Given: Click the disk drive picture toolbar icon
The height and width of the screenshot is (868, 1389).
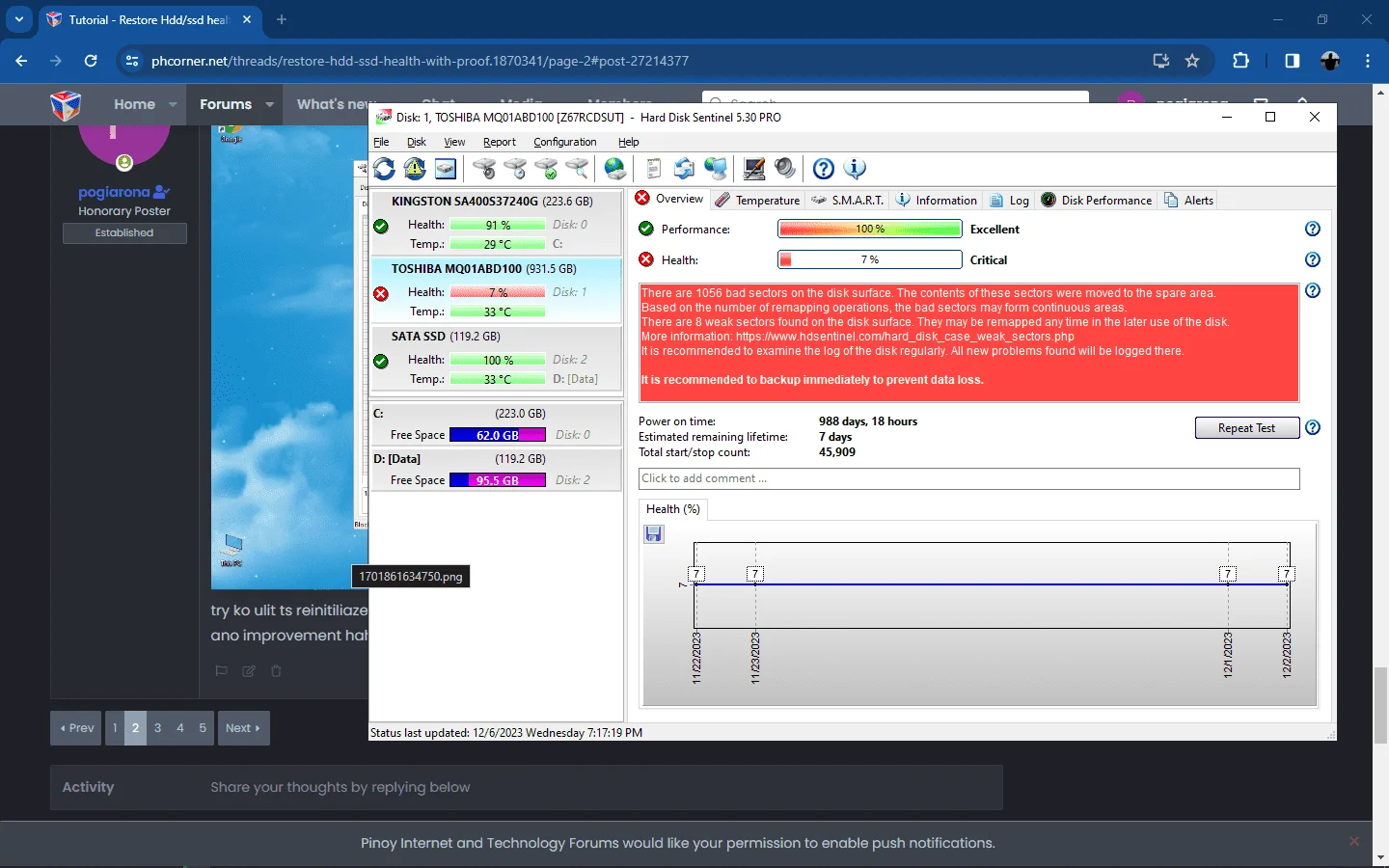Looking at the screenshot, I should tap(446, 169).
